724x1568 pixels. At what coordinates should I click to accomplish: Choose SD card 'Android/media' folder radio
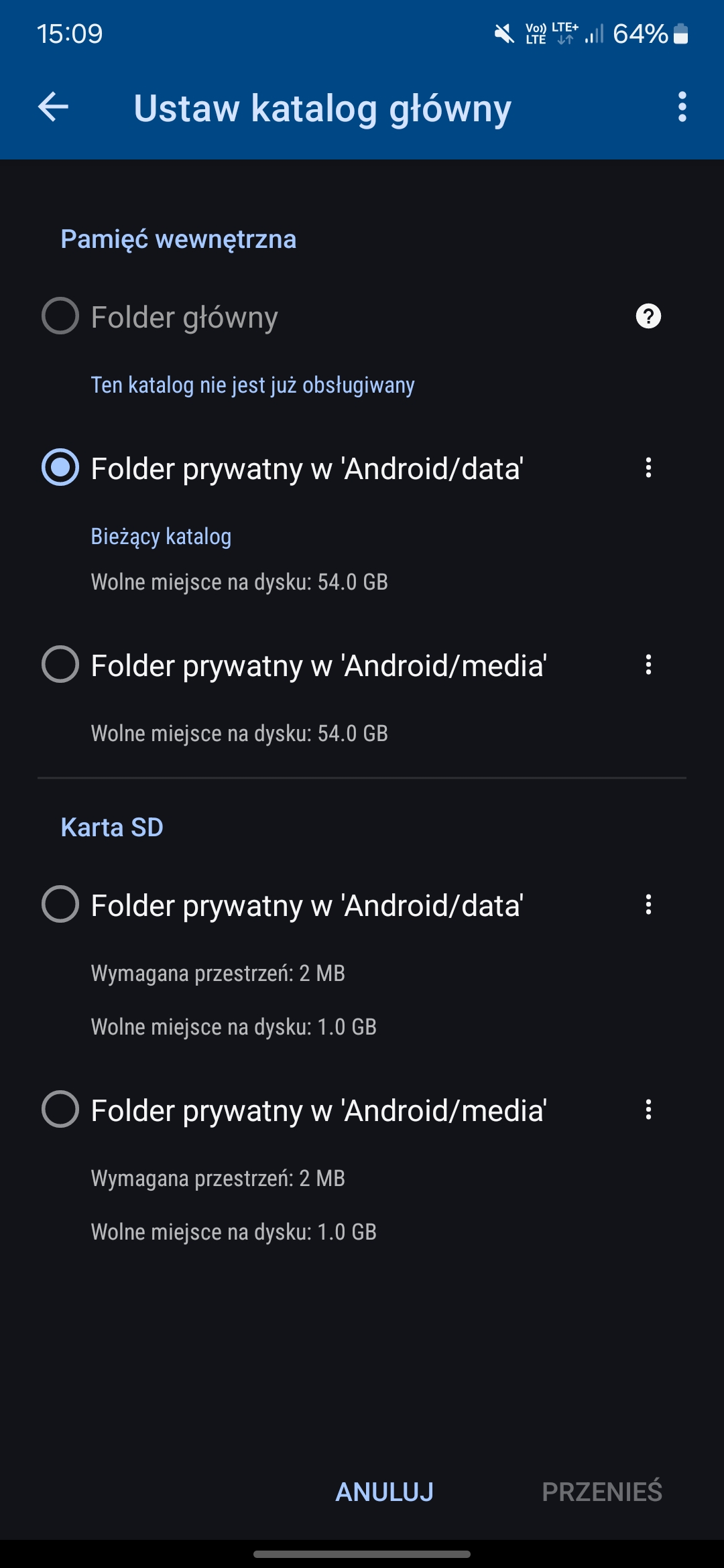coord(60,1110)
